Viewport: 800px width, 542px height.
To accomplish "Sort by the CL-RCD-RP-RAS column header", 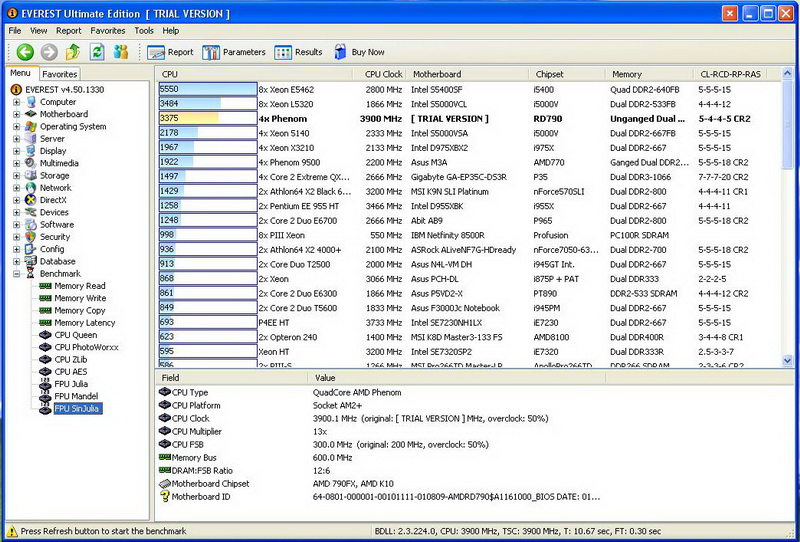I will click(730, 74).
